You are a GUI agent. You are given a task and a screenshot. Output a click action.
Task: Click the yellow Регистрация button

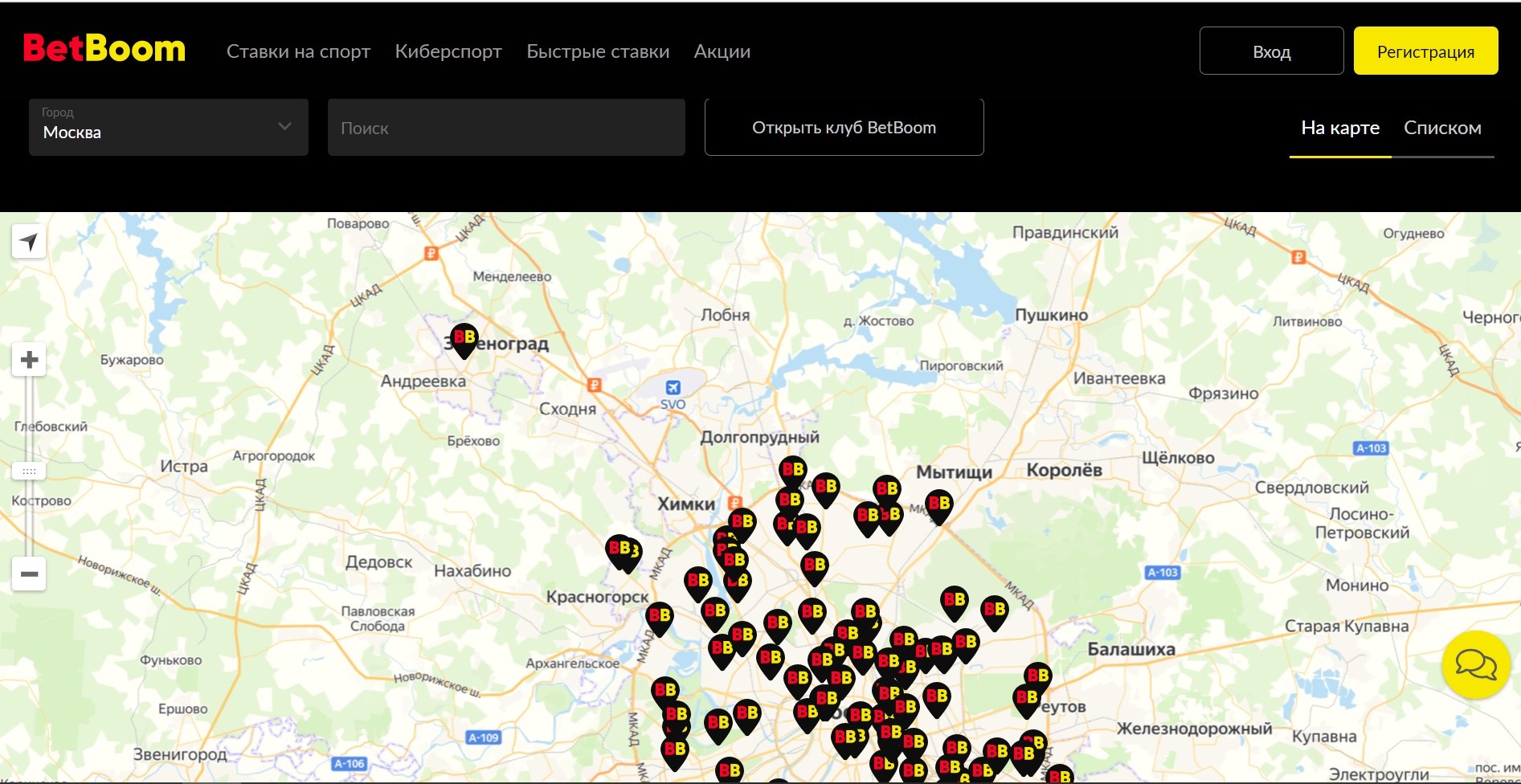pyautogui.click(x=1425, y=51)
